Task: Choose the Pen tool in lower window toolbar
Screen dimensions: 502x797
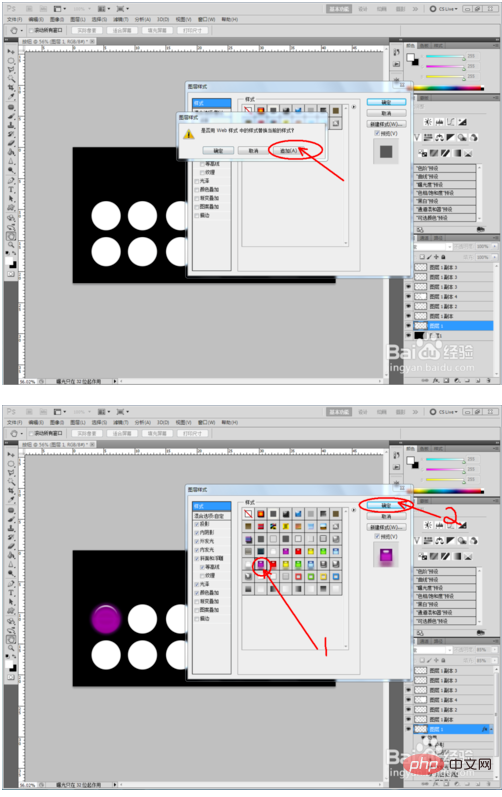Action: click(11, 584)
